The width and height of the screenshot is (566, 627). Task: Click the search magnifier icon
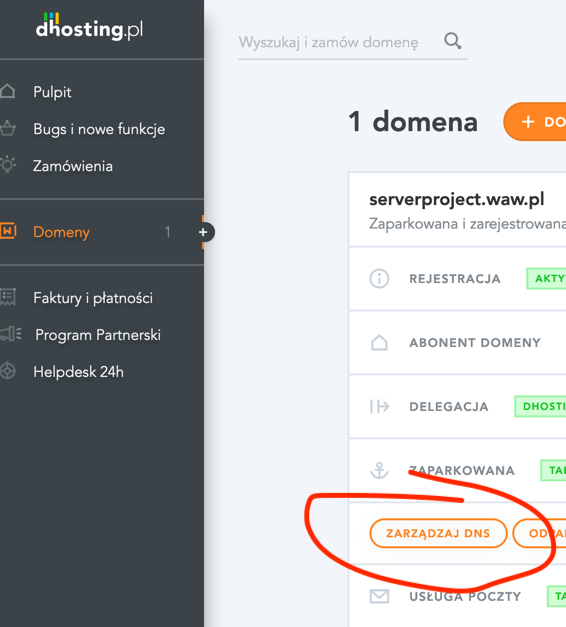tap(453, 41)
